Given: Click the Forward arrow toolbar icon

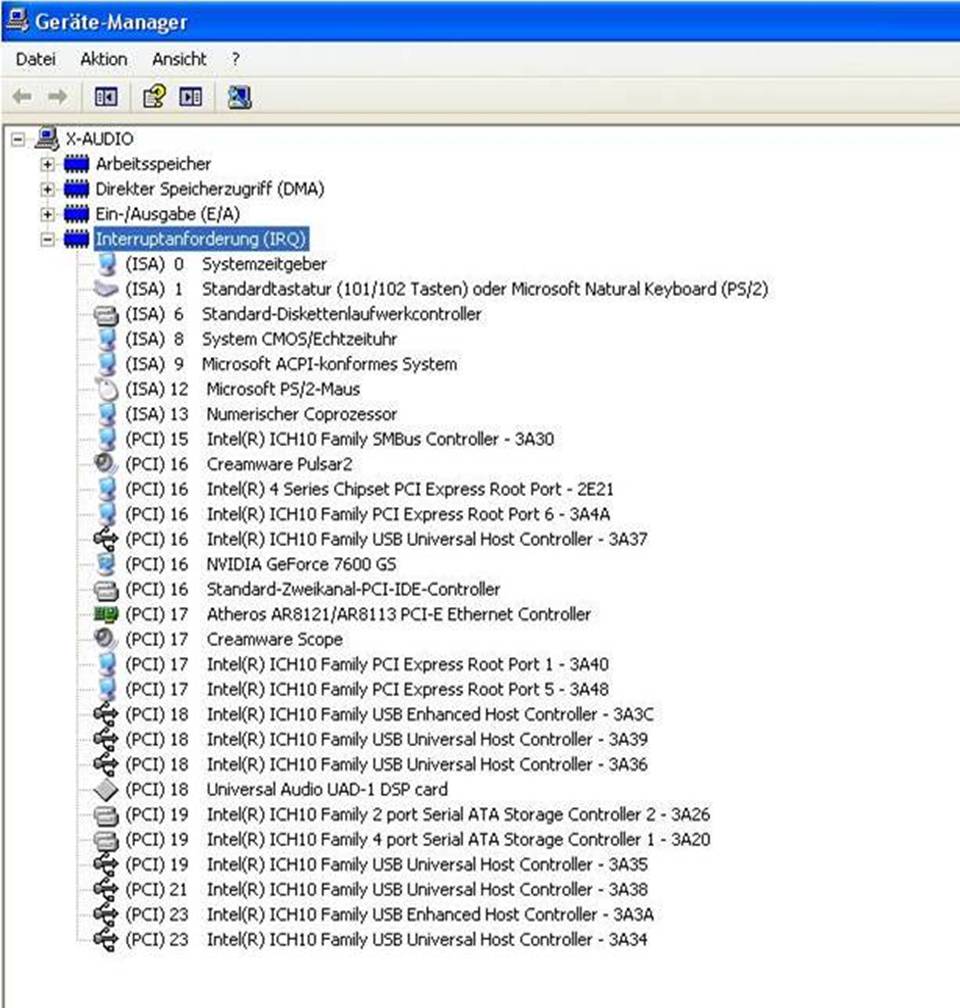Looking at the screenshot, I should coord(57,97).
